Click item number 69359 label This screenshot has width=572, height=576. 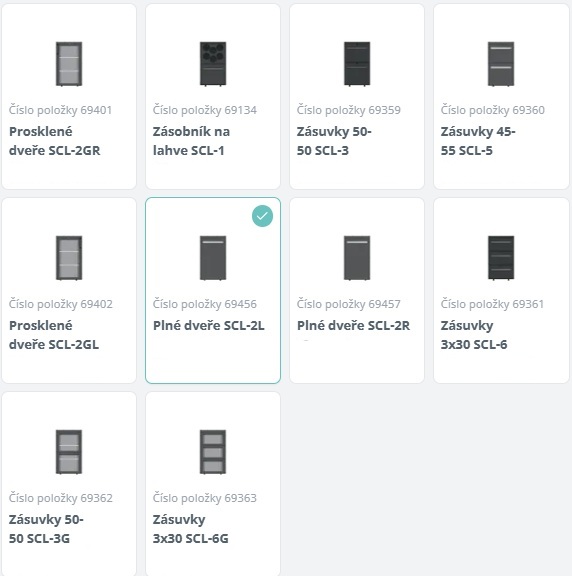tap(349, 110)
